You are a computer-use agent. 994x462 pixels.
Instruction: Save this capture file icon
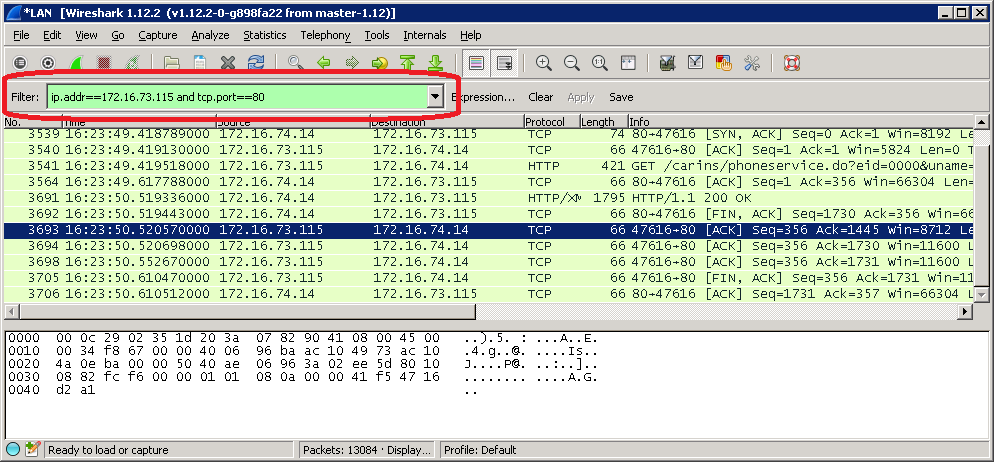199,63
